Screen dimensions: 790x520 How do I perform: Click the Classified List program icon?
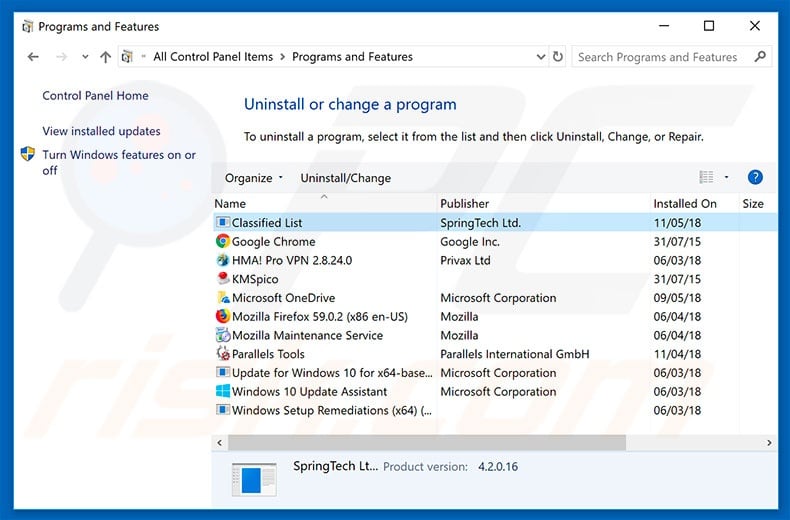pos(223,222)
